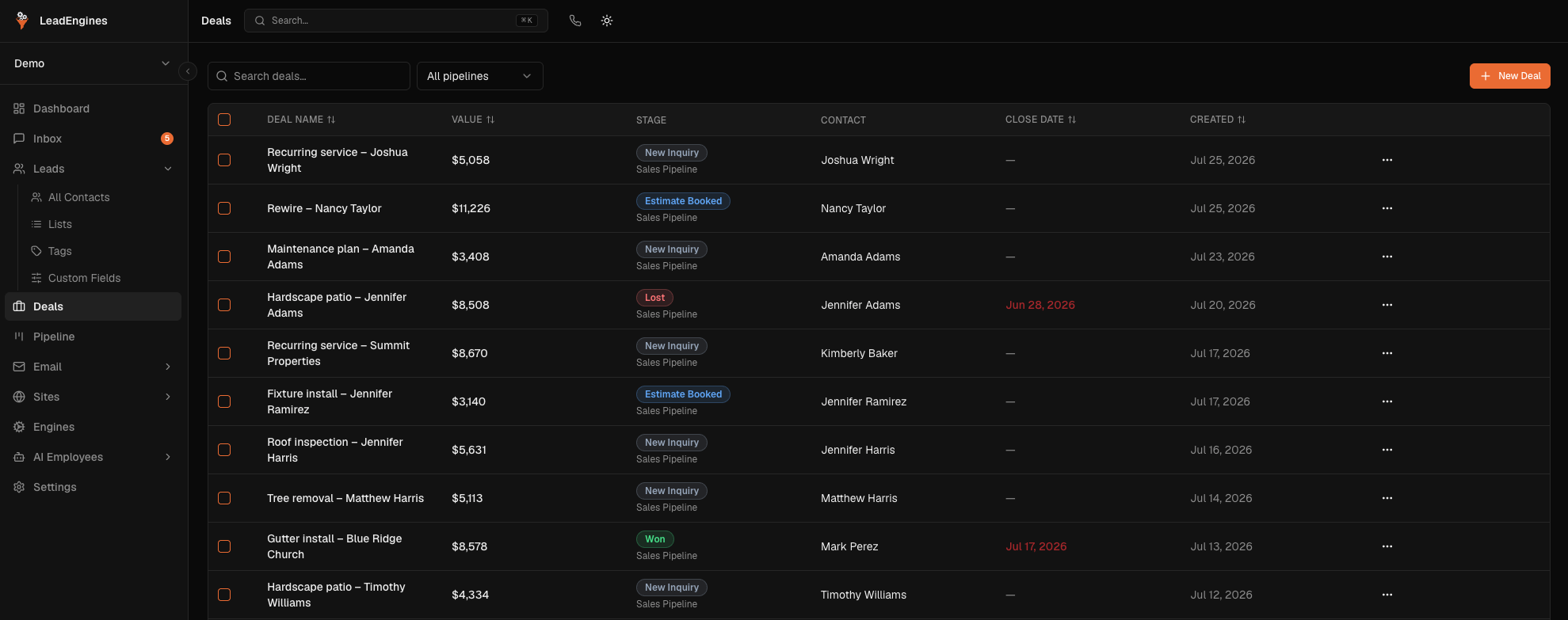Click created date Jul 23, 2026

pyautogui.click(x=1223, y=257)
